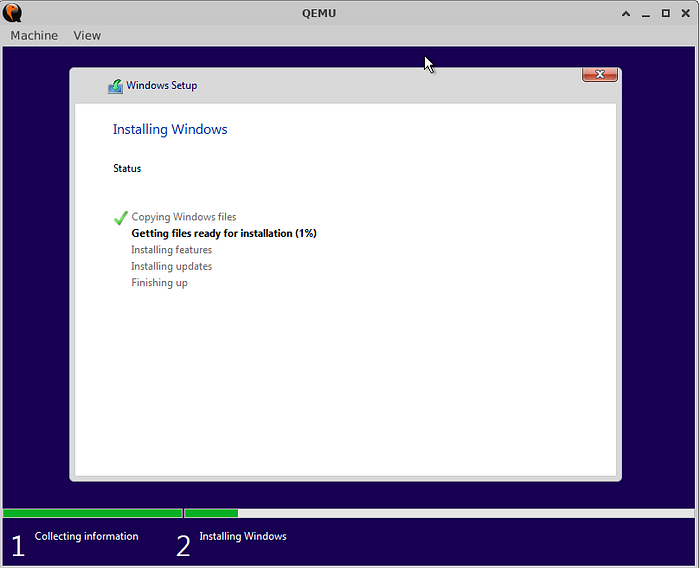Image resolution: width=700 pixels, height=568 pixels.
Task: Click the 'Windows Setup' title text
Action: [x=162, y=85]
